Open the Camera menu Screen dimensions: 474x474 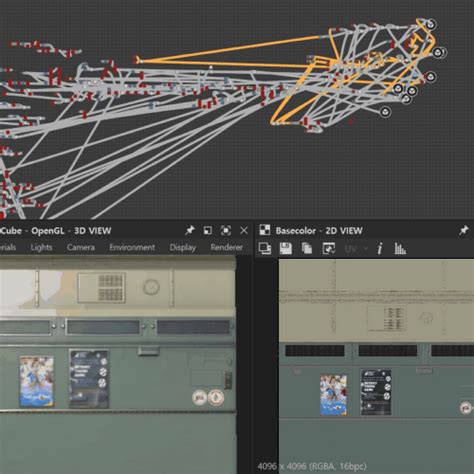pos(81,247)
